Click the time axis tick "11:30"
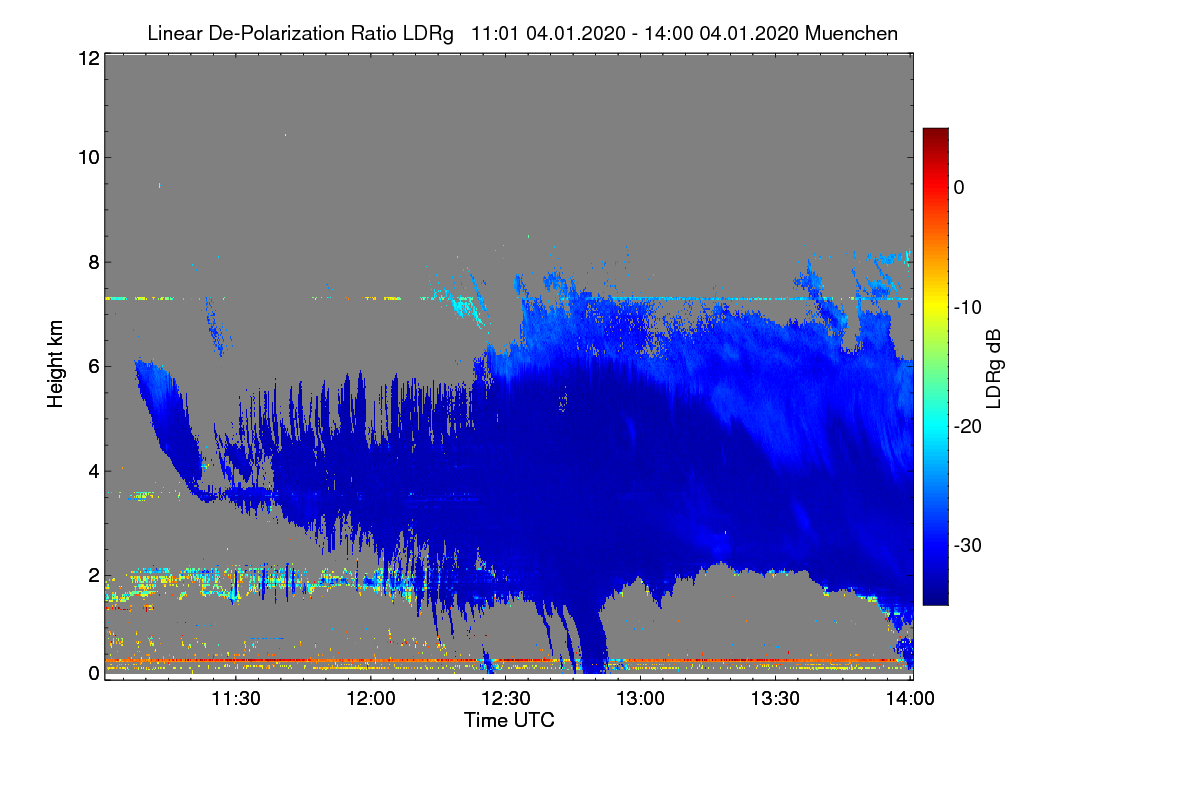 235,700
